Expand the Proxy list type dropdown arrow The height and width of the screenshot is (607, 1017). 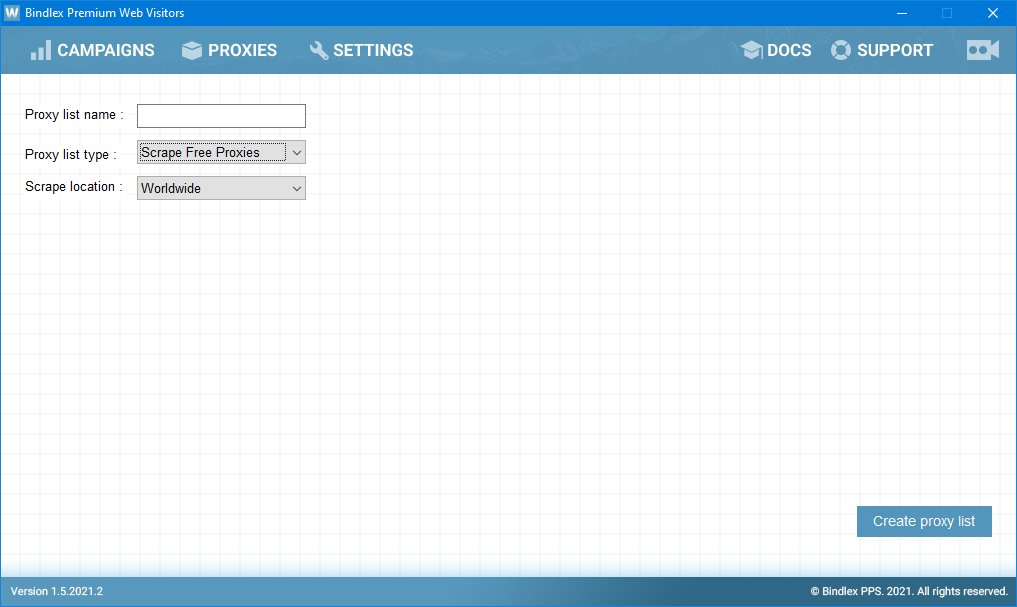tap(296, 152)
